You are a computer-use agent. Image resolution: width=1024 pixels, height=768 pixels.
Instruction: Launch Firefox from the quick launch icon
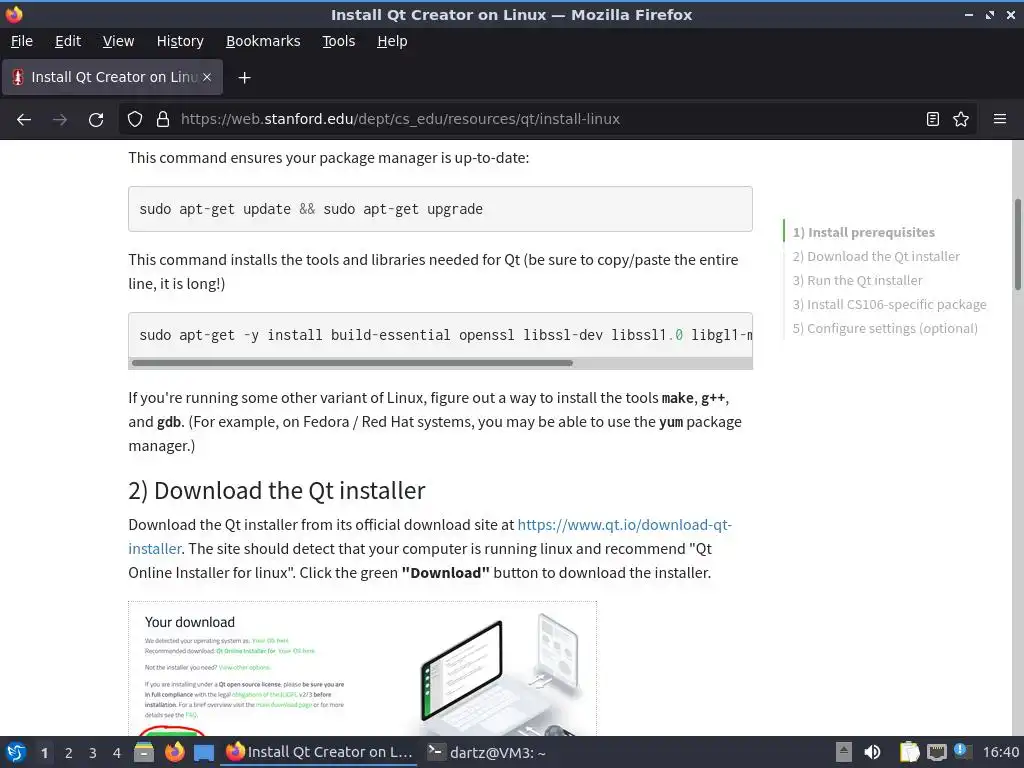point(174,752)
